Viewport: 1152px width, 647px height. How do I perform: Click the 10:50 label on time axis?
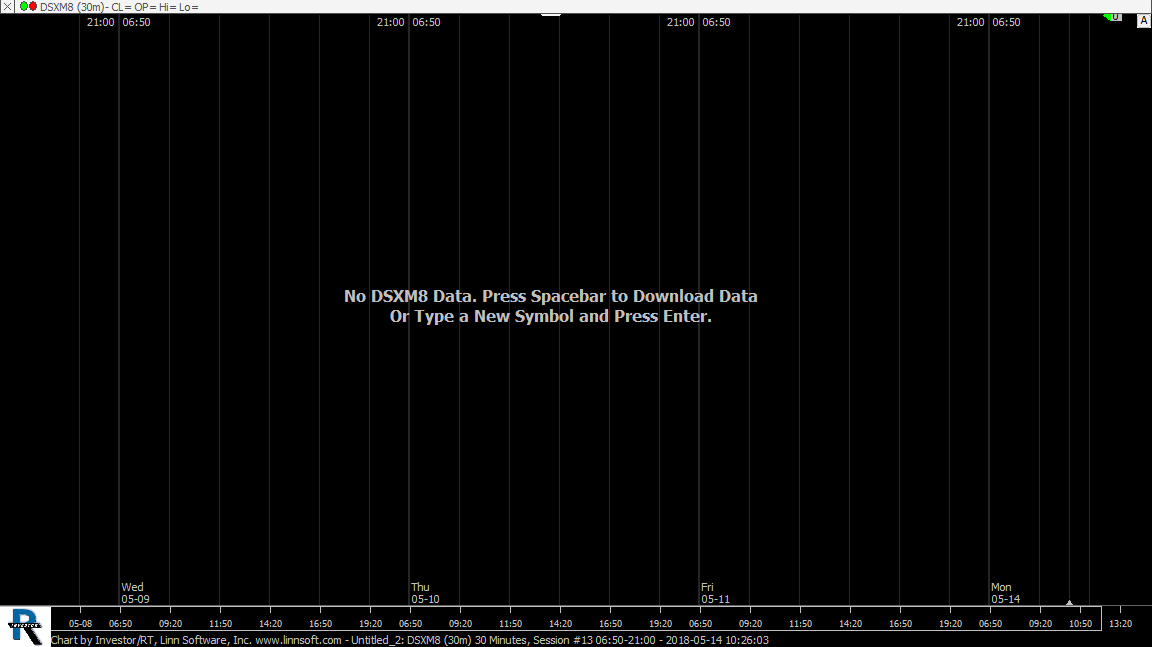[x=1080, y=623]
